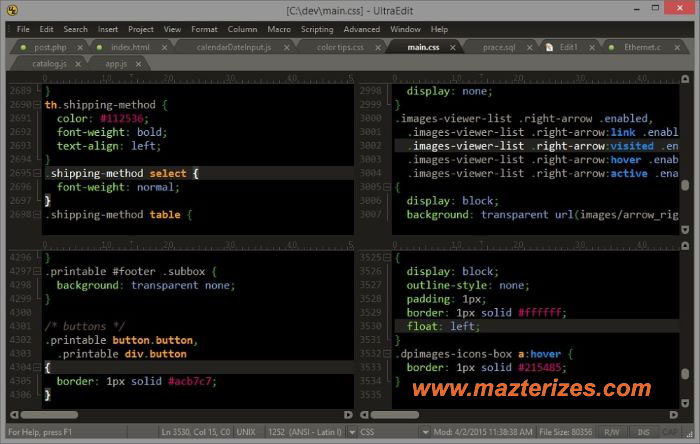This screenshot has width=700, height=444.
Task: Switch to the calendarDateInput.js tab
Action: (x=234, y=47)
